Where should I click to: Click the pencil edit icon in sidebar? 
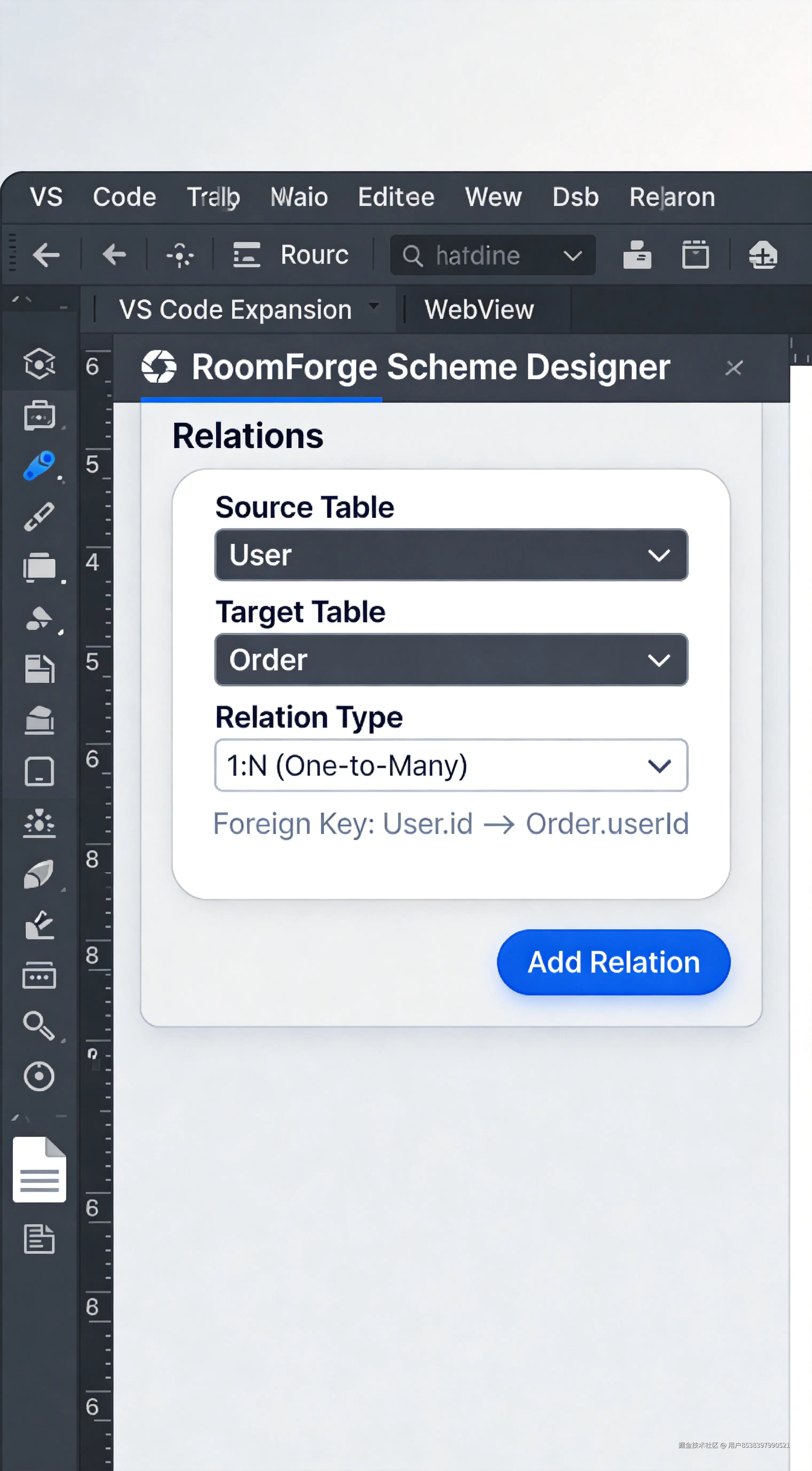(39, 925)
